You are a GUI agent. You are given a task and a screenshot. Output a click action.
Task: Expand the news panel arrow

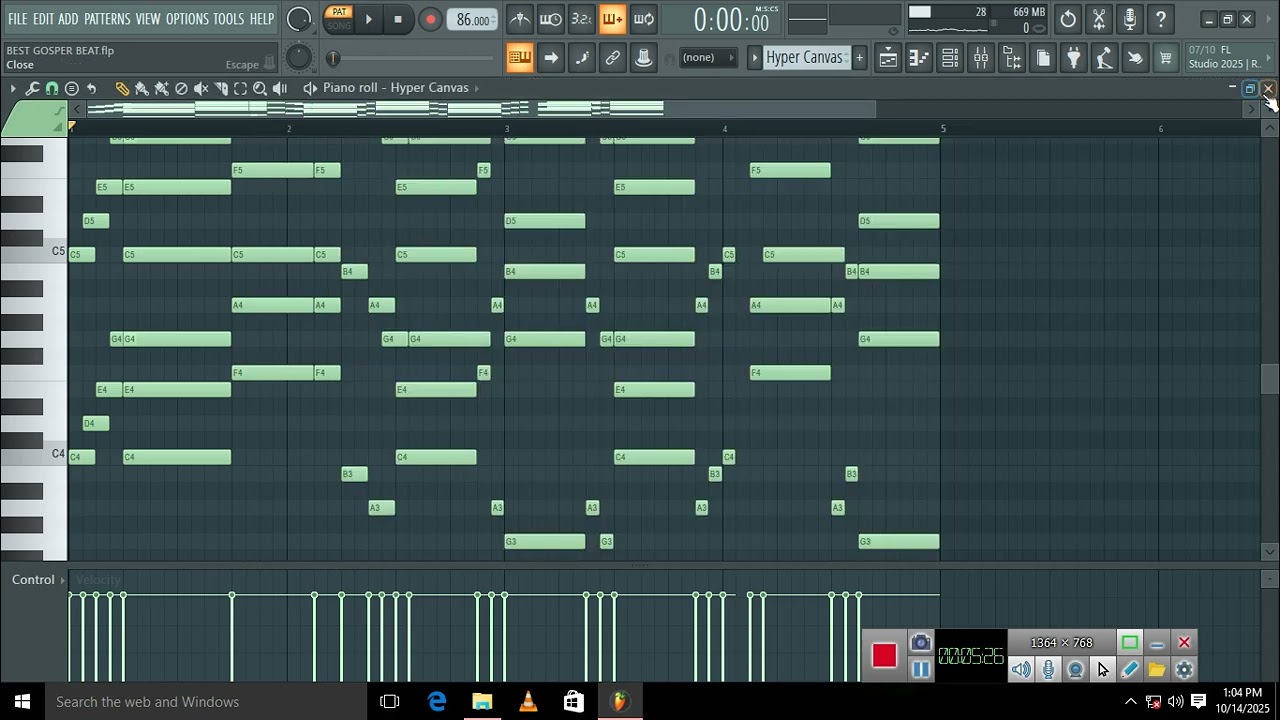click(1267, 58)
